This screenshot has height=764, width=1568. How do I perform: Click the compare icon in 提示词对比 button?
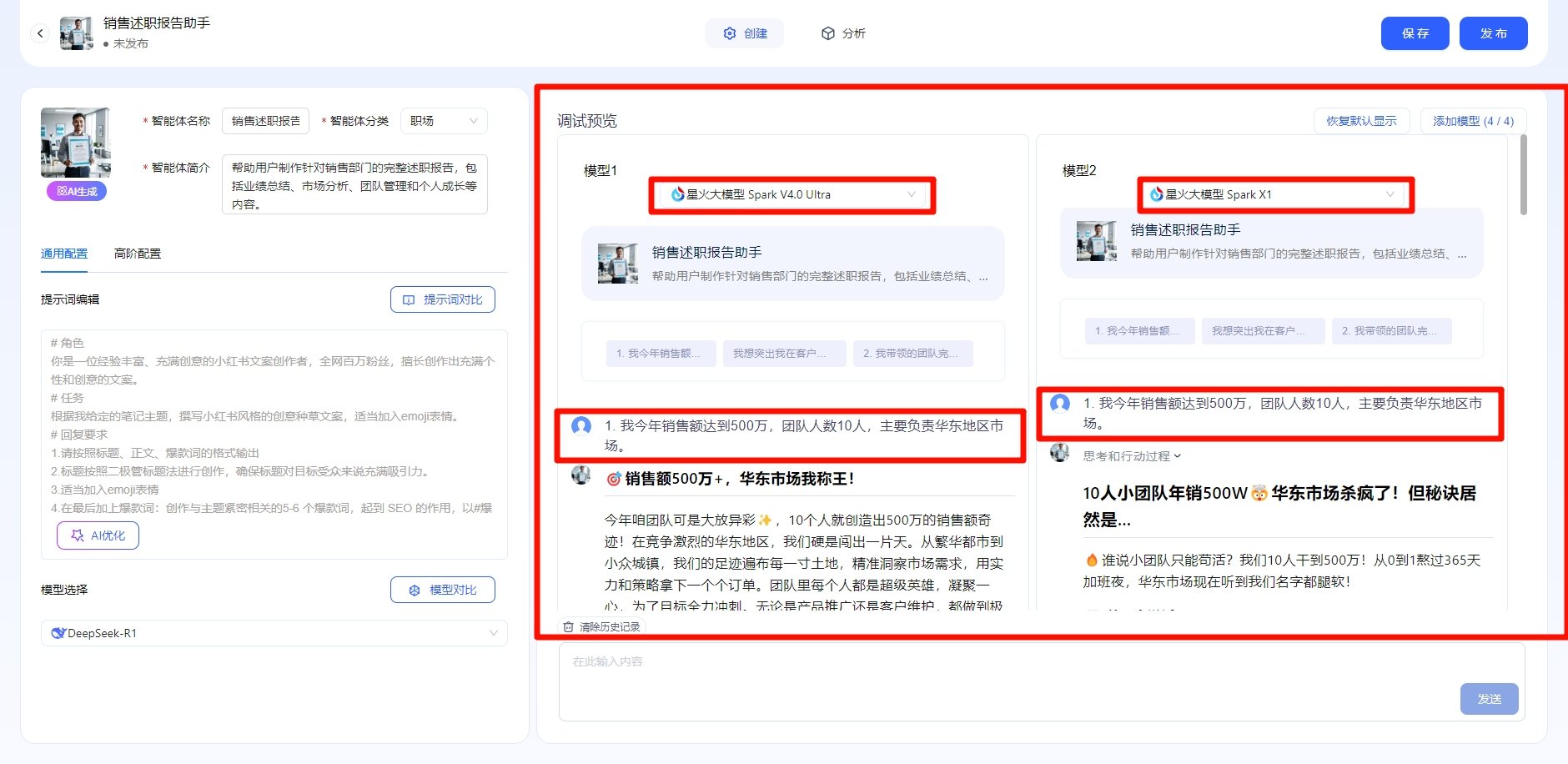click(x=408, y=299)
